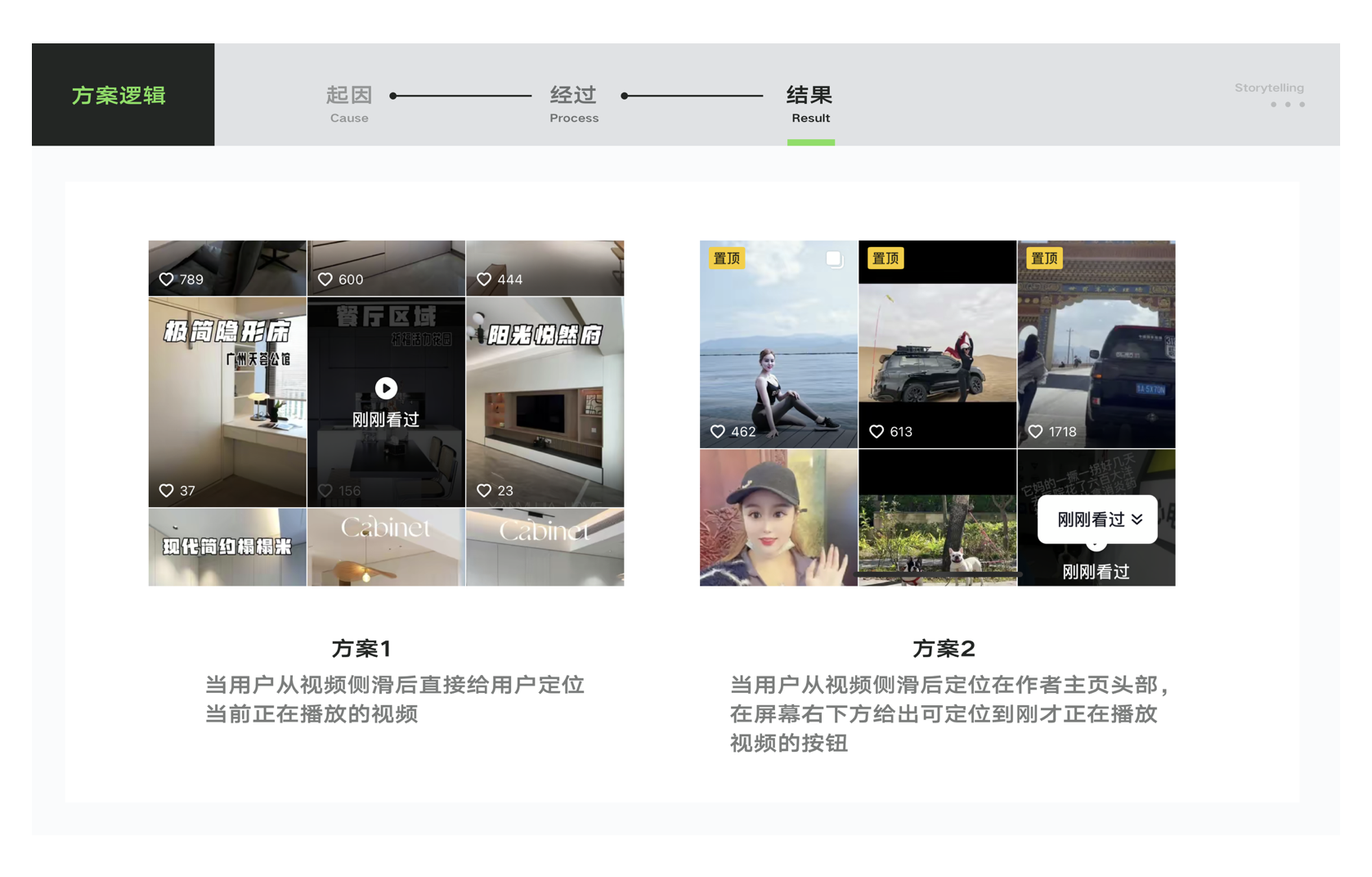The image size is (1372, 877).
Task: Click the 刚刚看过 jump-to button with chevrons
Action: click(1097, 519)
